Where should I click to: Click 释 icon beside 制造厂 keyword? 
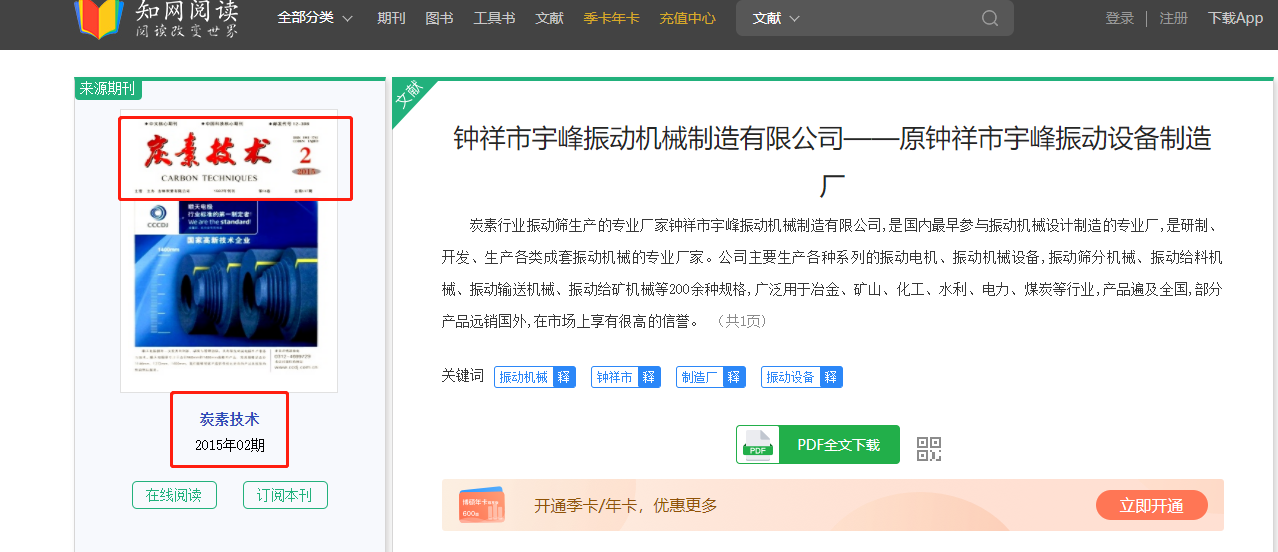(735, 377)
